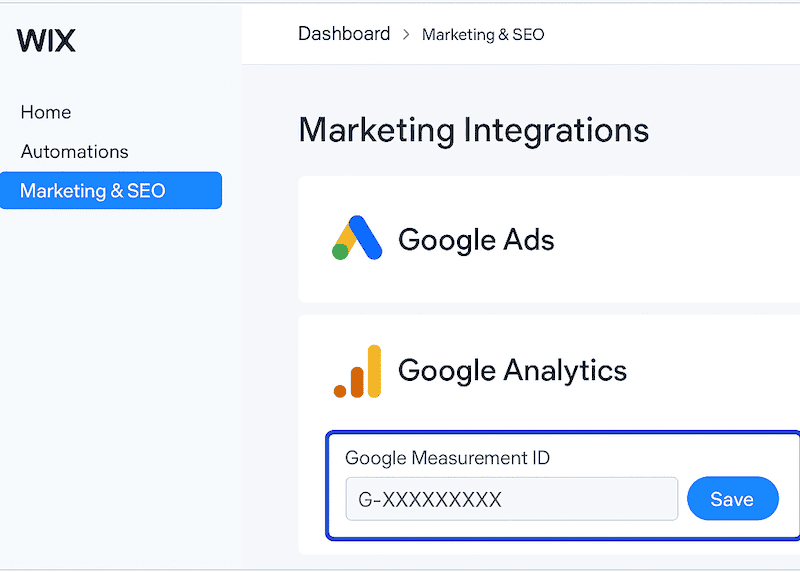Click the Marketing & SEO breadcrumb
The image size is (800, 572).
(x=483, y=34)
